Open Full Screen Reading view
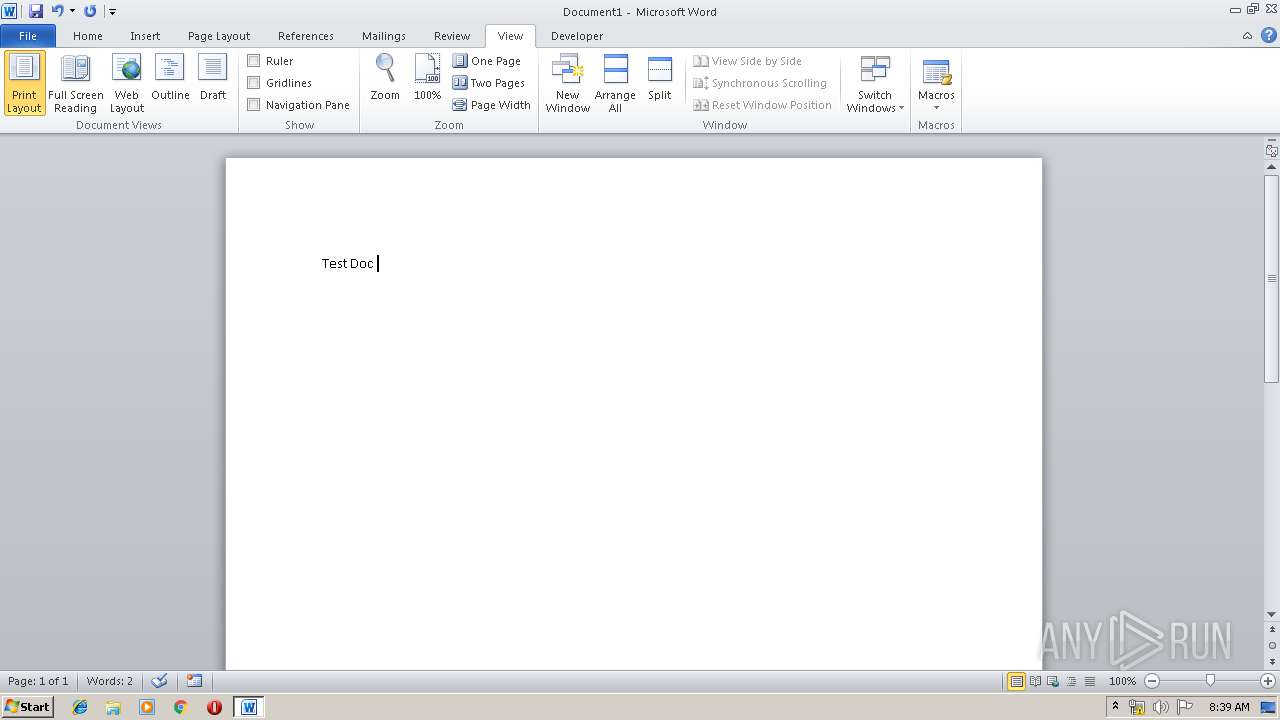 pyautogui.click(x=75, y=84)
